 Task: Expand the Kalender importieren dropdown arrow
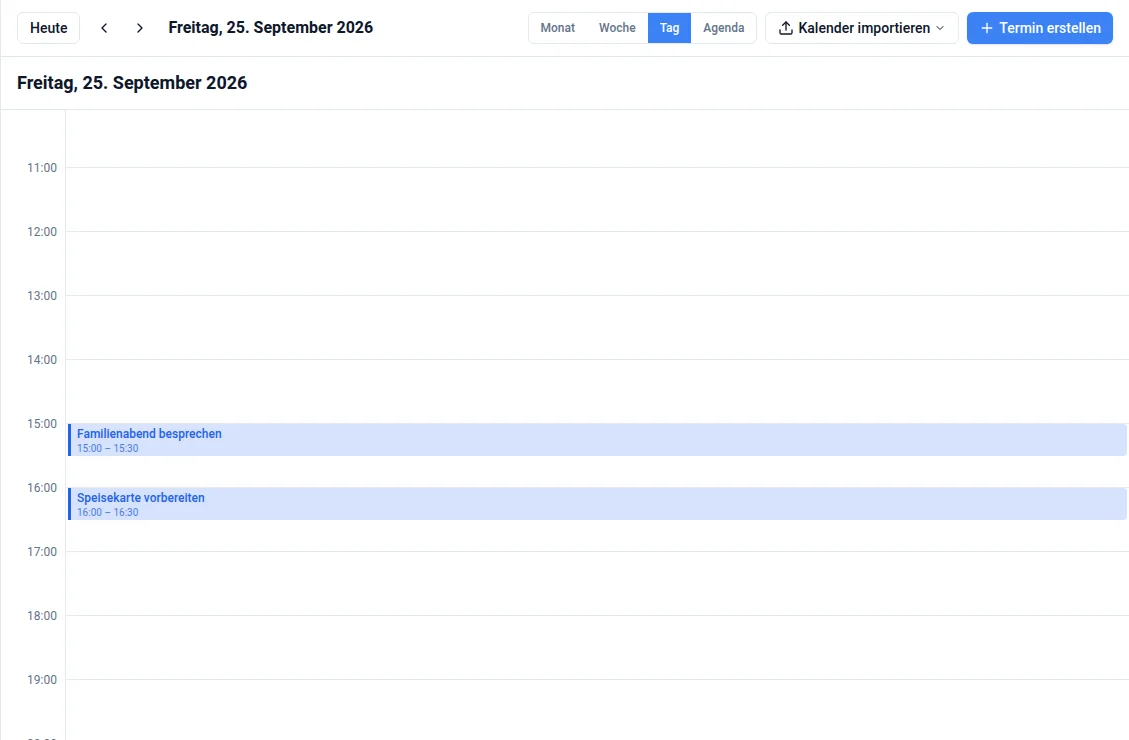click(940, 28)
